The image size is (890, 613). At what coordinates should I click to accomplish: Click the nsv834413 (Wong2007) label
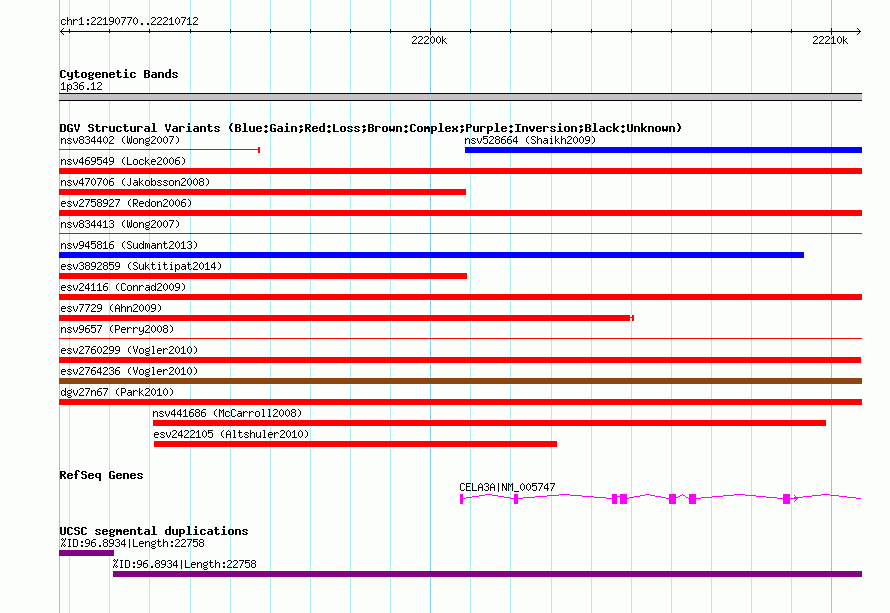click(120, 224)
